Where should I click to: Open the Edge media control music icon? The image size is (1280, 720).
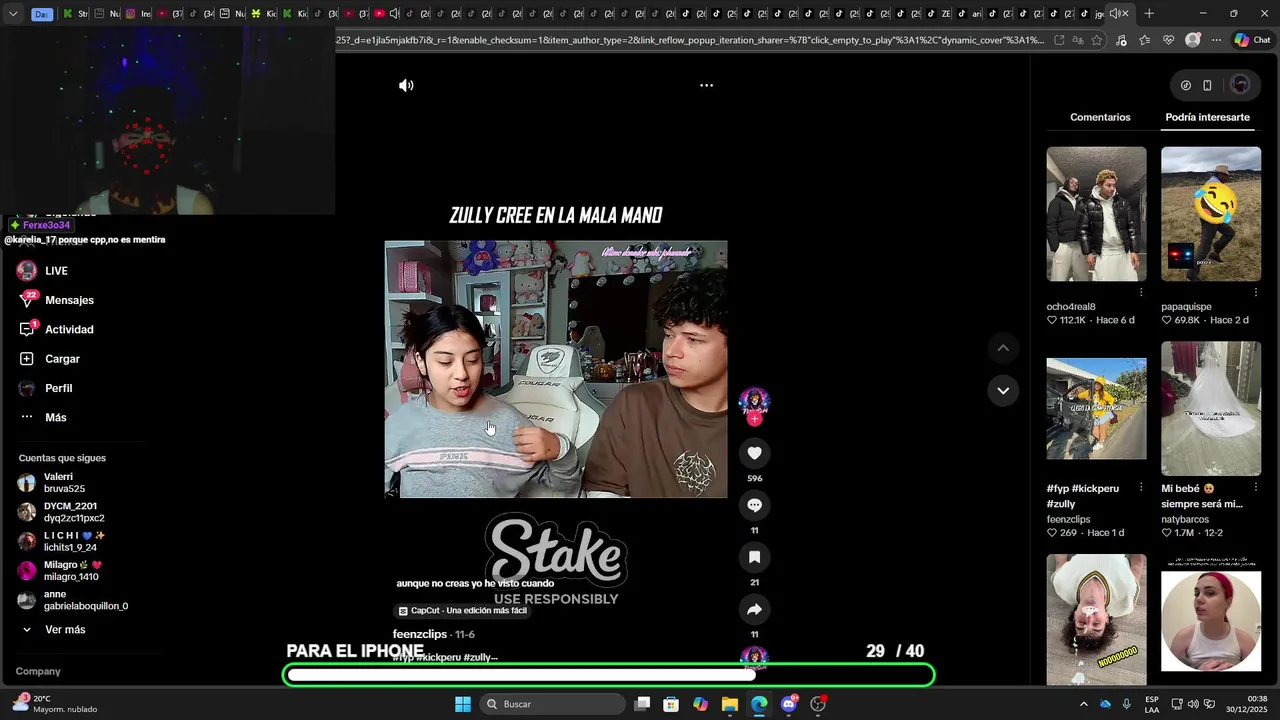pos(1120,40)
